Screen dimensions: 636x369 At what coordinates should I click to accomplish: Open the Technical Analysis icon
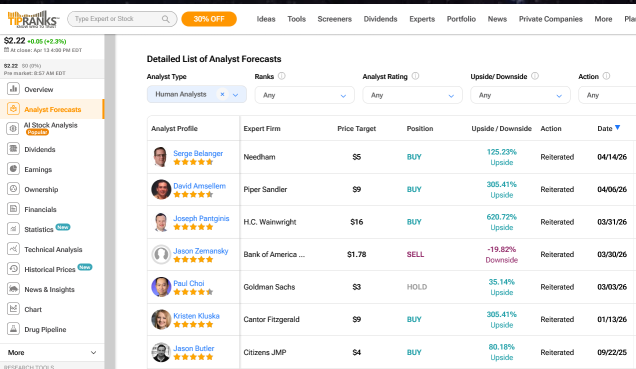13,249
